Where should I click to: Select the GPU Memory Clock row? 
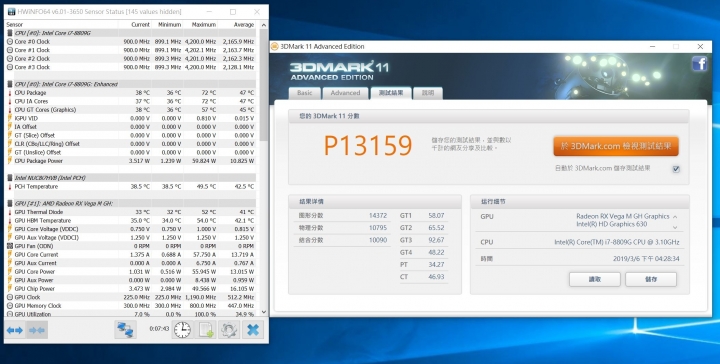click(x=130, y=306)
